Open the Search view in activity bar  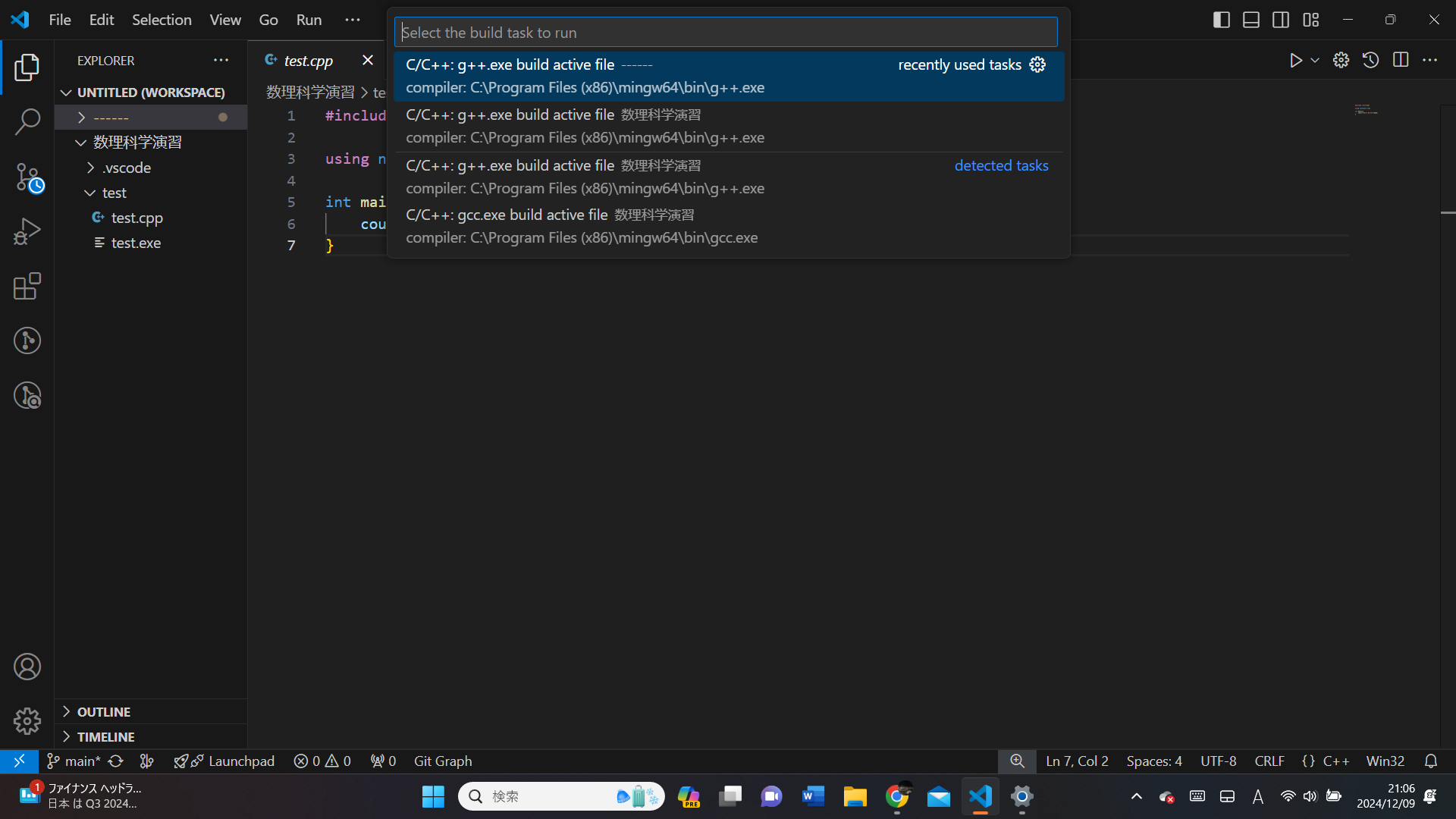coord(27,121)
